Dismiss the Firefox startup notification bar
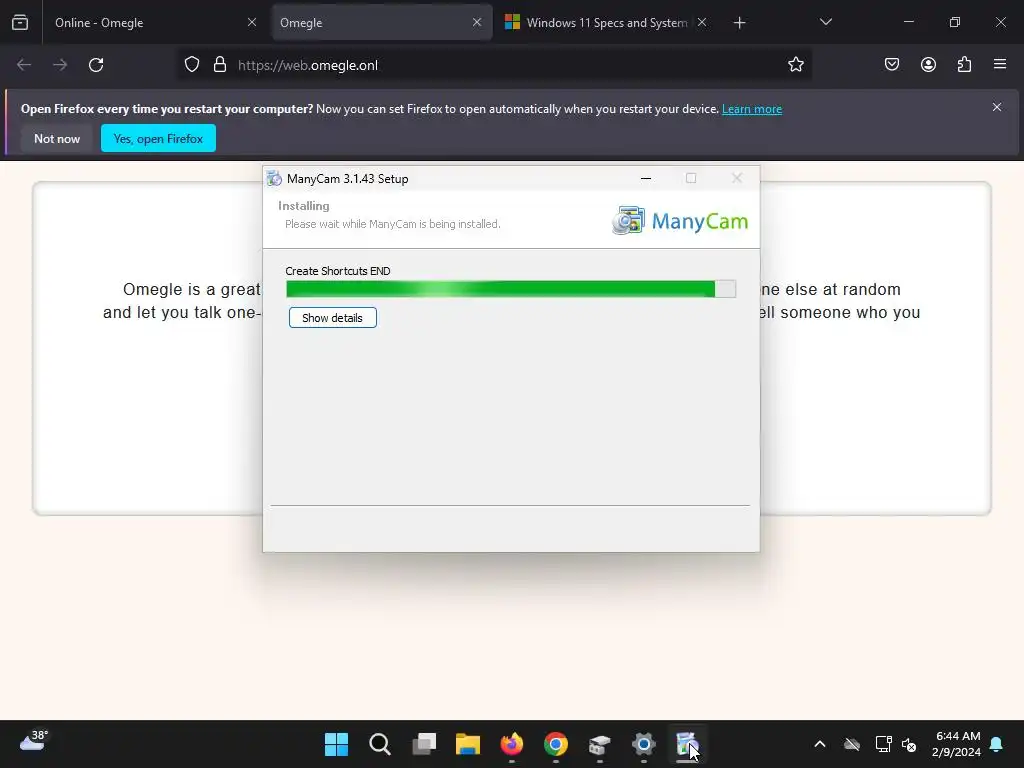The image size is (1024, 768). 997,107
